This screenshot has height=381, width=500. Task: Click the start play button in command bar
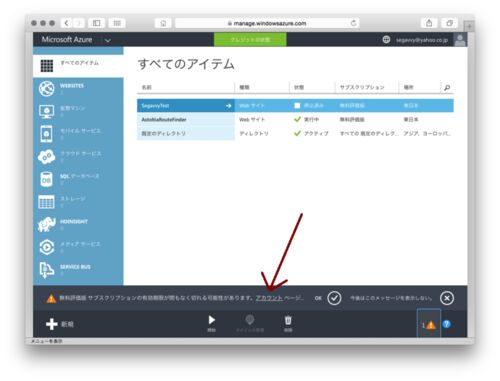(x=211, y=320)
